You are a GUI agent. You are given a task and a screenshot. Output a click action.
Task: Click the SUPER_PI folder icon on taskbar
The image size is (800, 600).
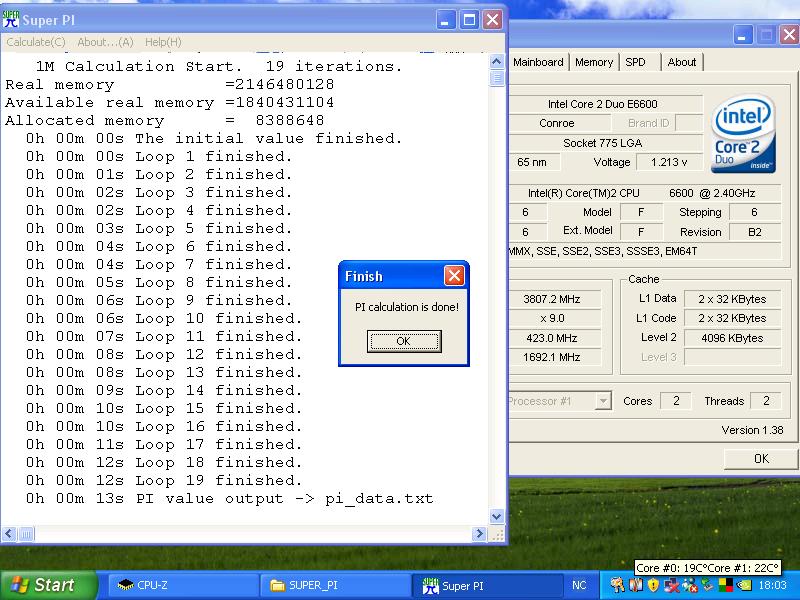pyautogui.click(x=278, y=585)
